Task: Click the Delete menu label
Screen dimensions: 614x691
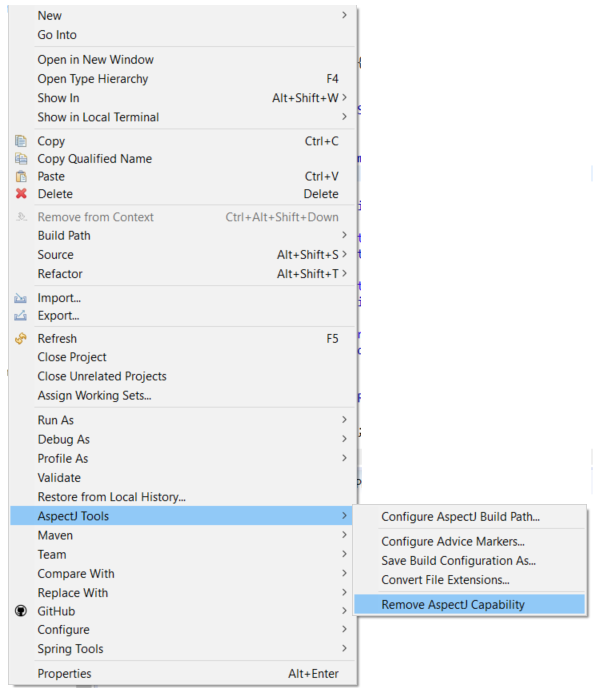Action: tap(55, 194)
